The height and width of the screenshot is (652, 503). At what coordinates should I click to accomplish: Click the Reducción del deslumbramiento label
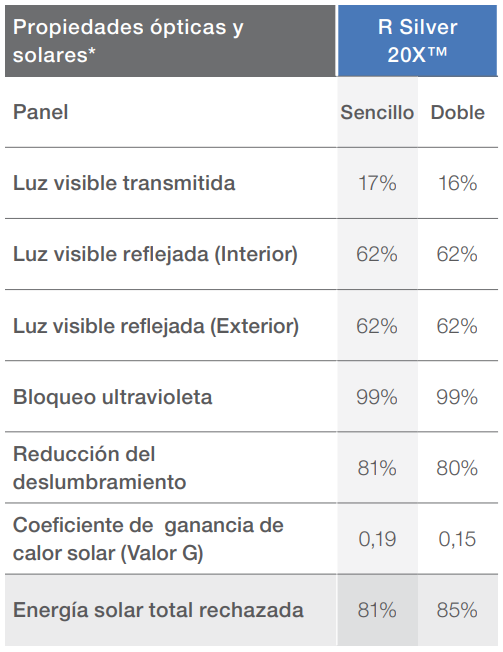99,468
